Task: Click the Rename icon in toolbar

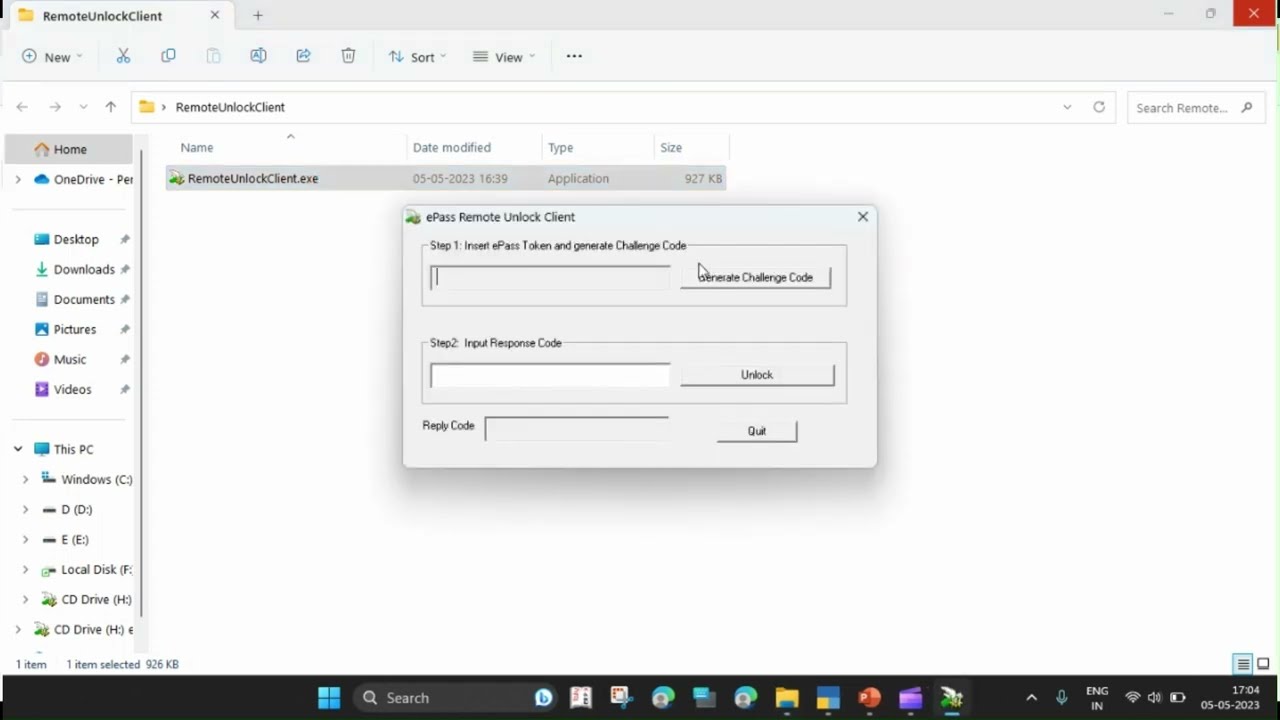Action: [258, 56]
